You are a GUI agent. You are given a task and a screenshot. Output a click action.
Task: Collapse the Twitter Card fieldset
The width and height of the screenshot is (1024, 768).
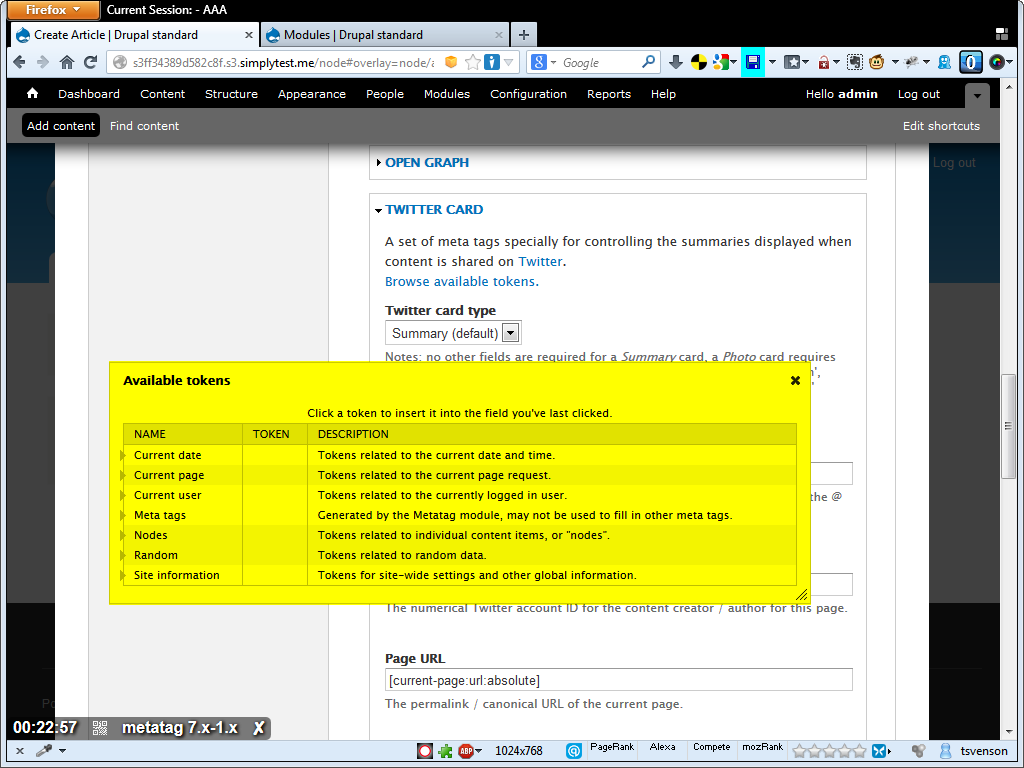(434, 210)
